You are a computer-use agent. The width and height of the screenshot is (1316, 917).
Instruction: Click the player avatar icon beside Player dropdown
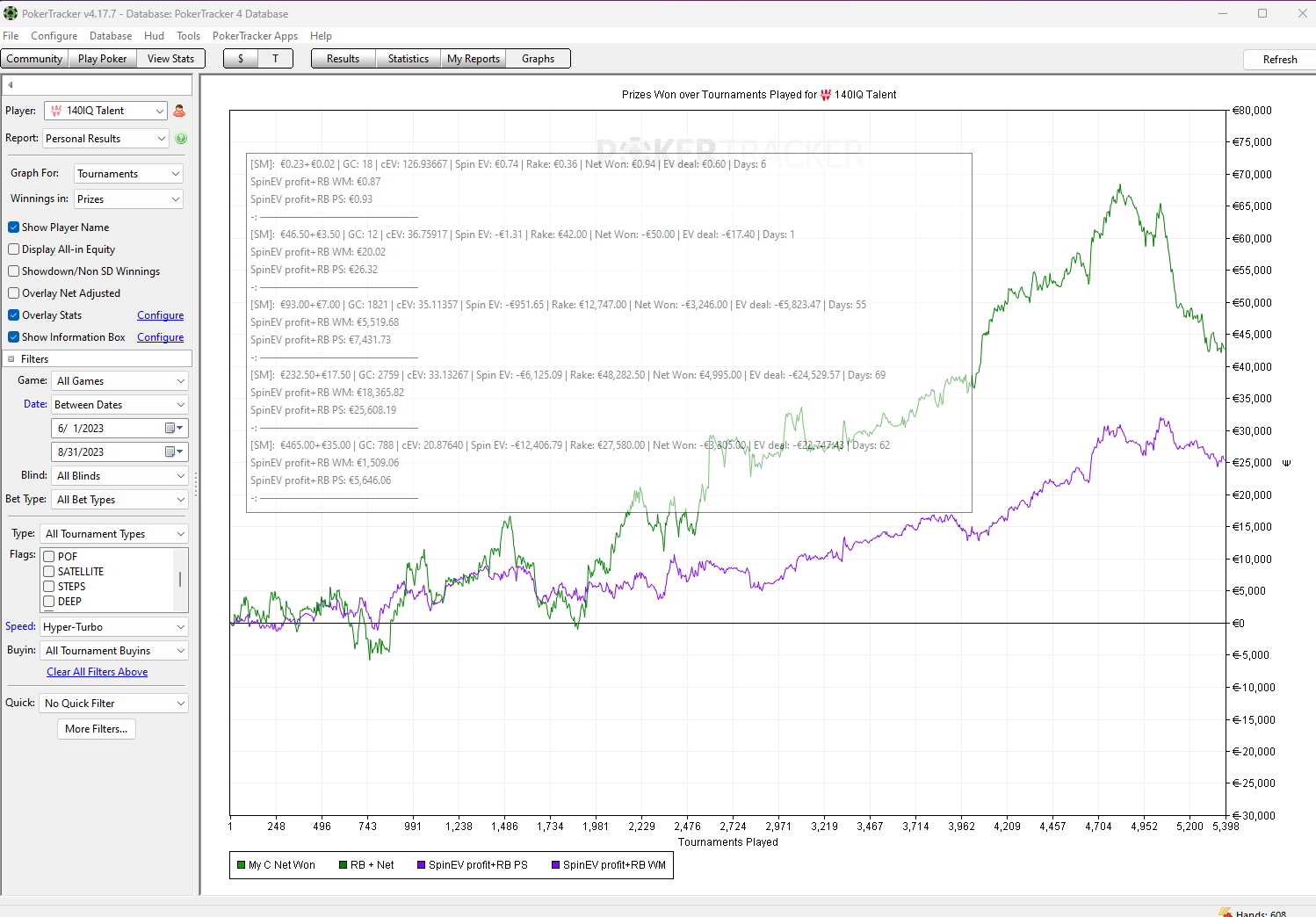coord(179,111)
